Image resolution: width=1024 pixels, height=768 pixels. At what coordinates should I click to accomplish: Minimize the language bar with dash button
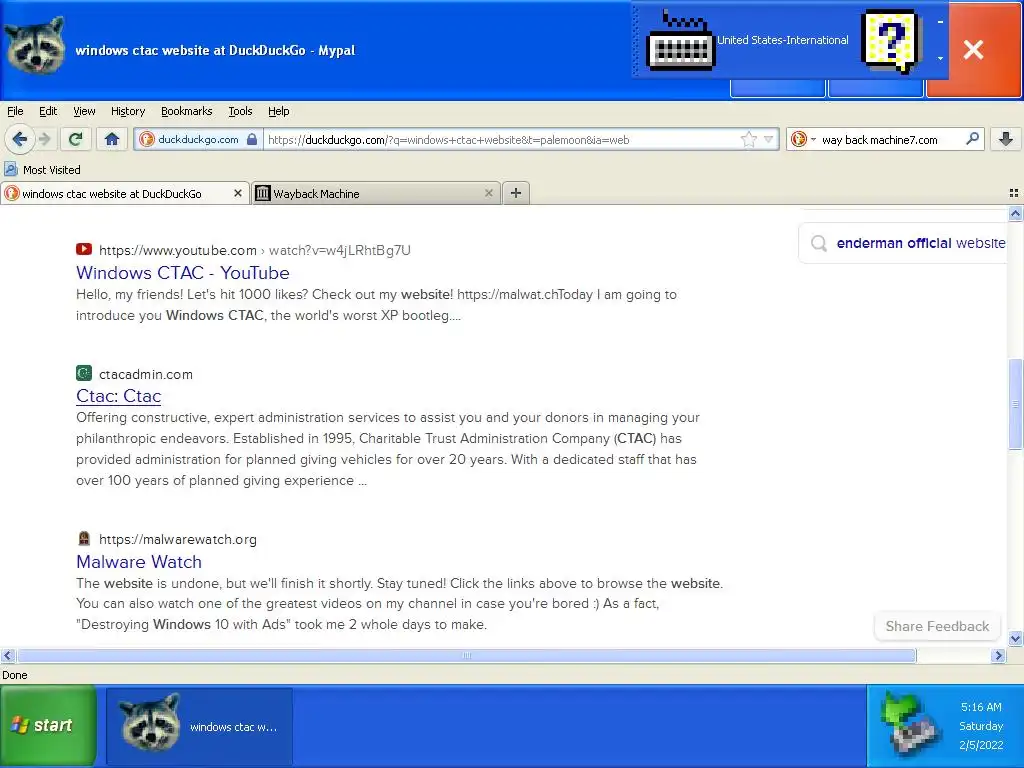(x=940, y=22)
